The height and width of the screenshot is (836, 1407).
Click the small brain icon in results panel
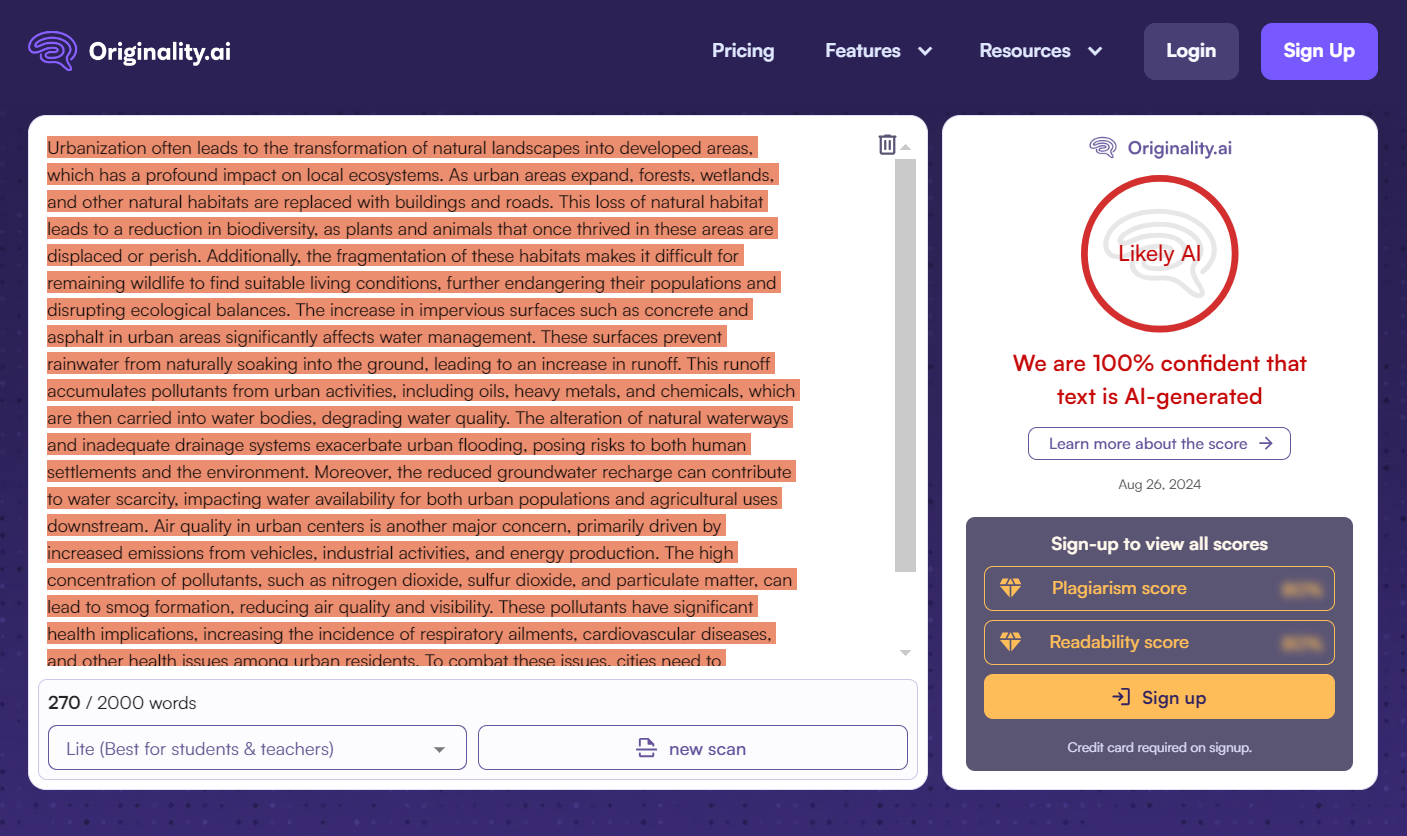pyautogui.click(x=1102, y=148)
